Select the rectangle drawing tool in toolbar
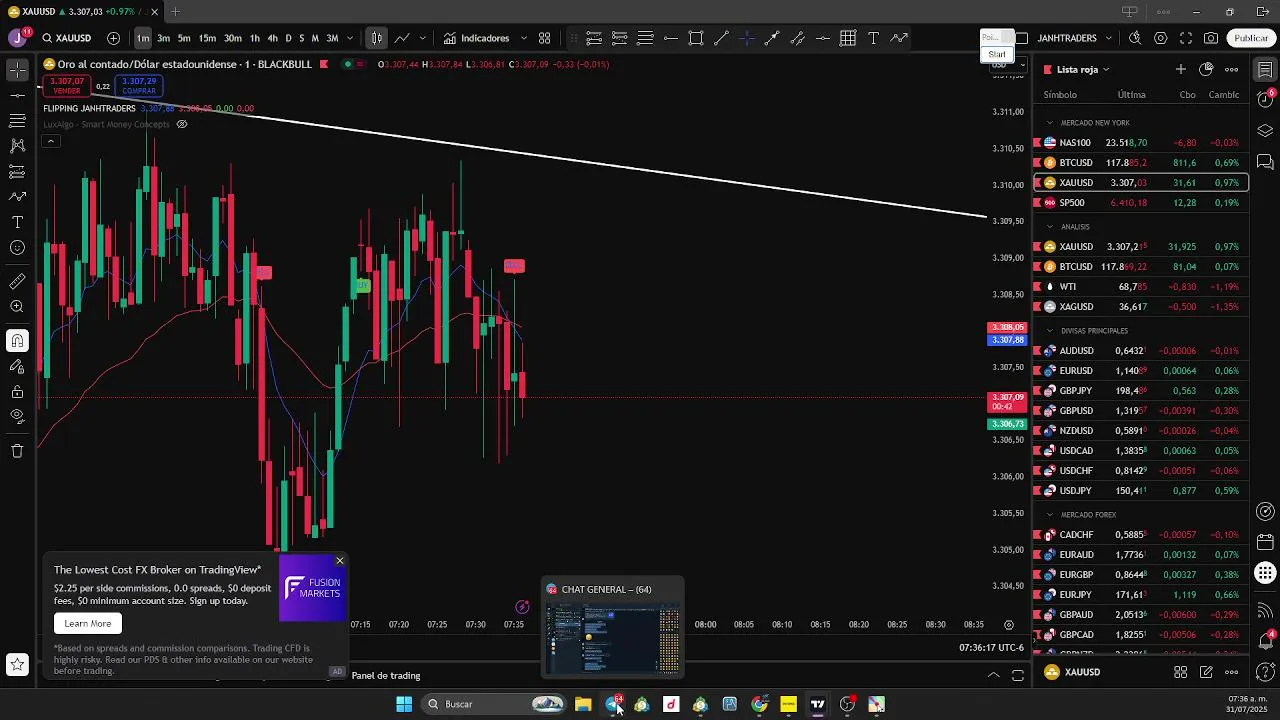Viewport: 1280px width, 720px height. pos(696,38)
